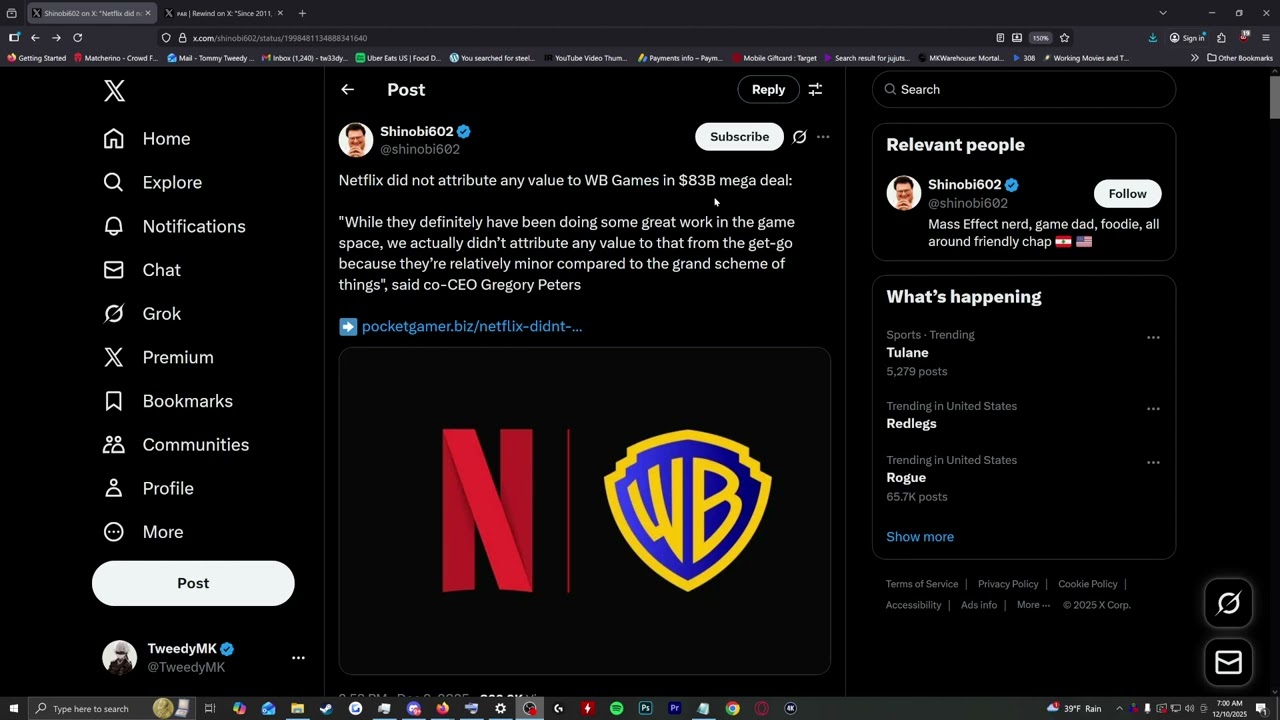Open post more options ellipsis
1280x720 pixels.
823,137
